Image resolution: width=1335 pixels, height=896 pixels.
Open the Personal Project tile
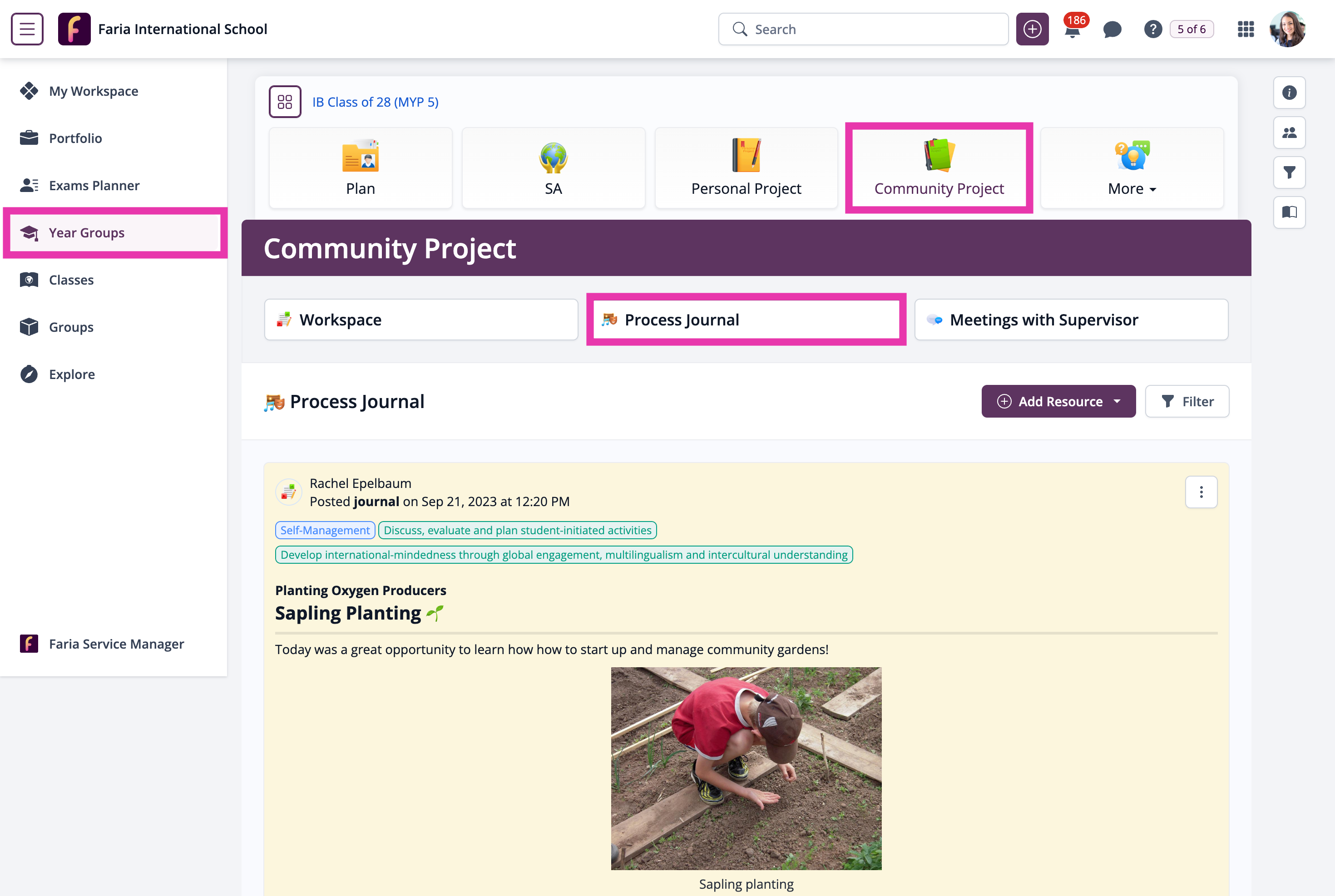[747, 168]
